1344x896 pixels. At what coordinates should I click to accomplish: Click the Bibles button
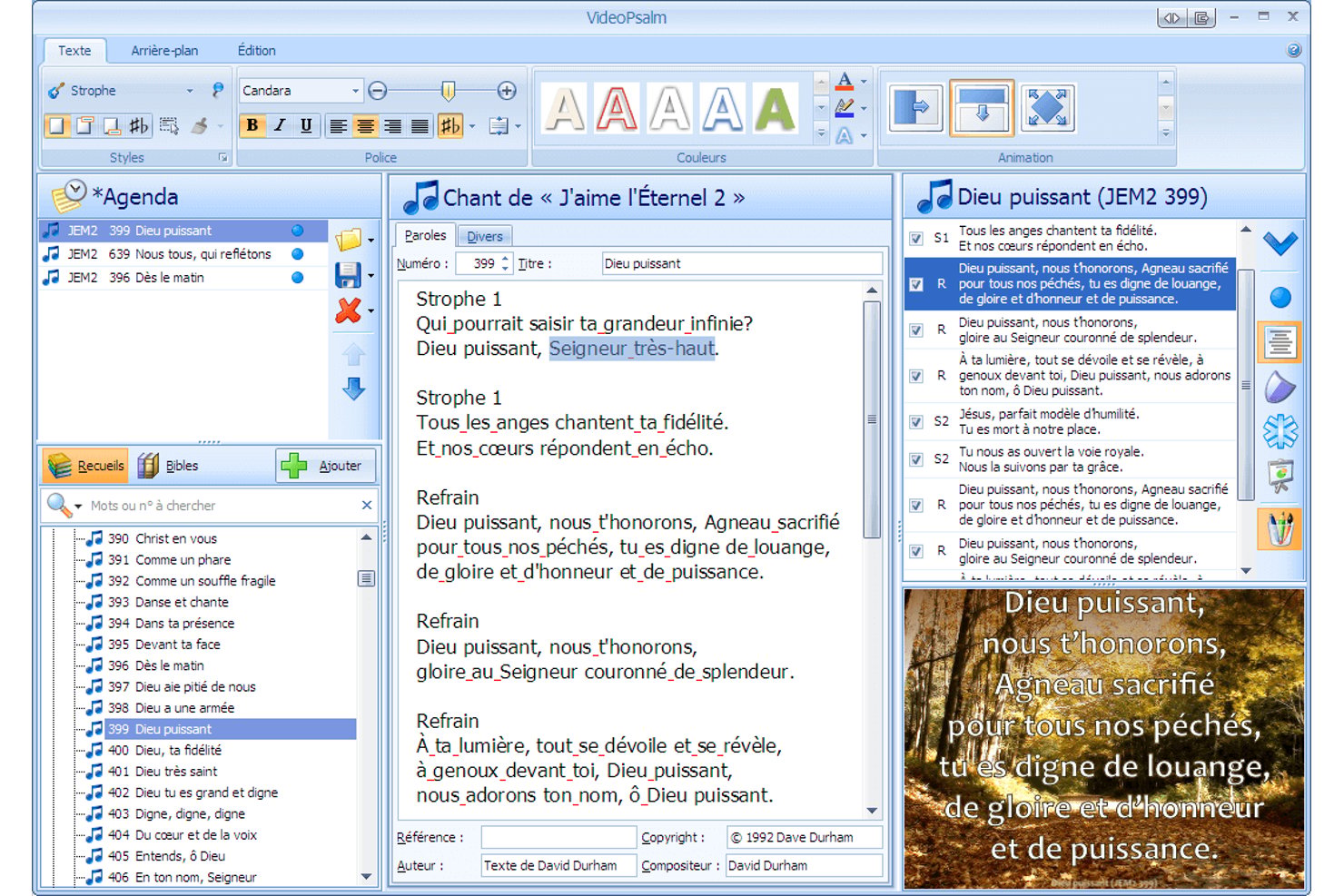point(169,466)
